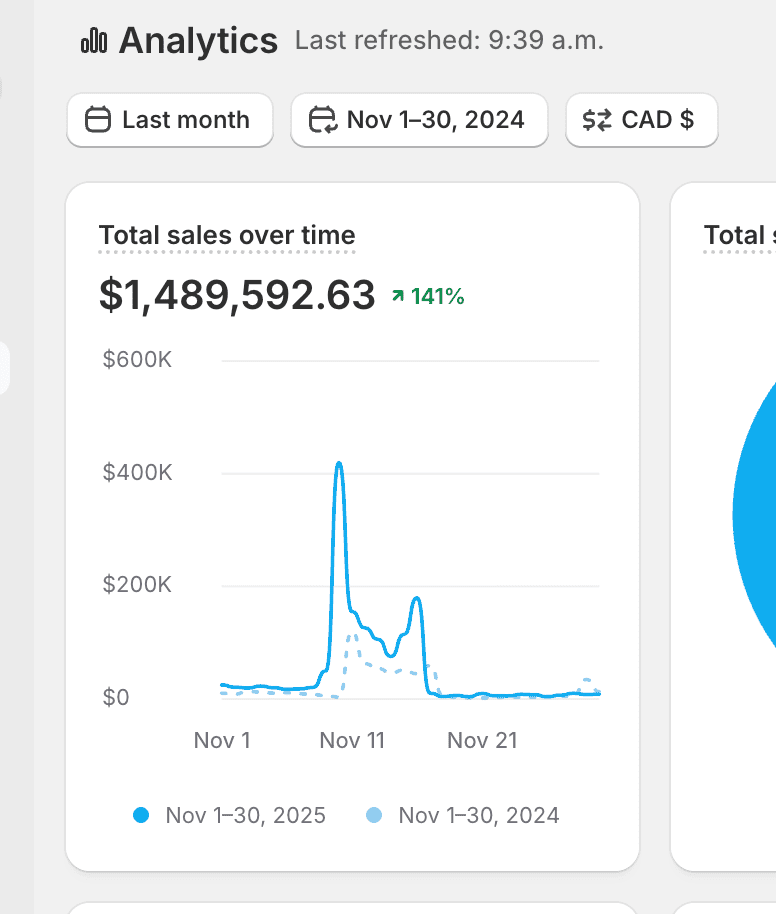Click the Nov 11 x-axis label
This screenshot has width=776, height=914.
pyautogui.click(x=351, y=740)
